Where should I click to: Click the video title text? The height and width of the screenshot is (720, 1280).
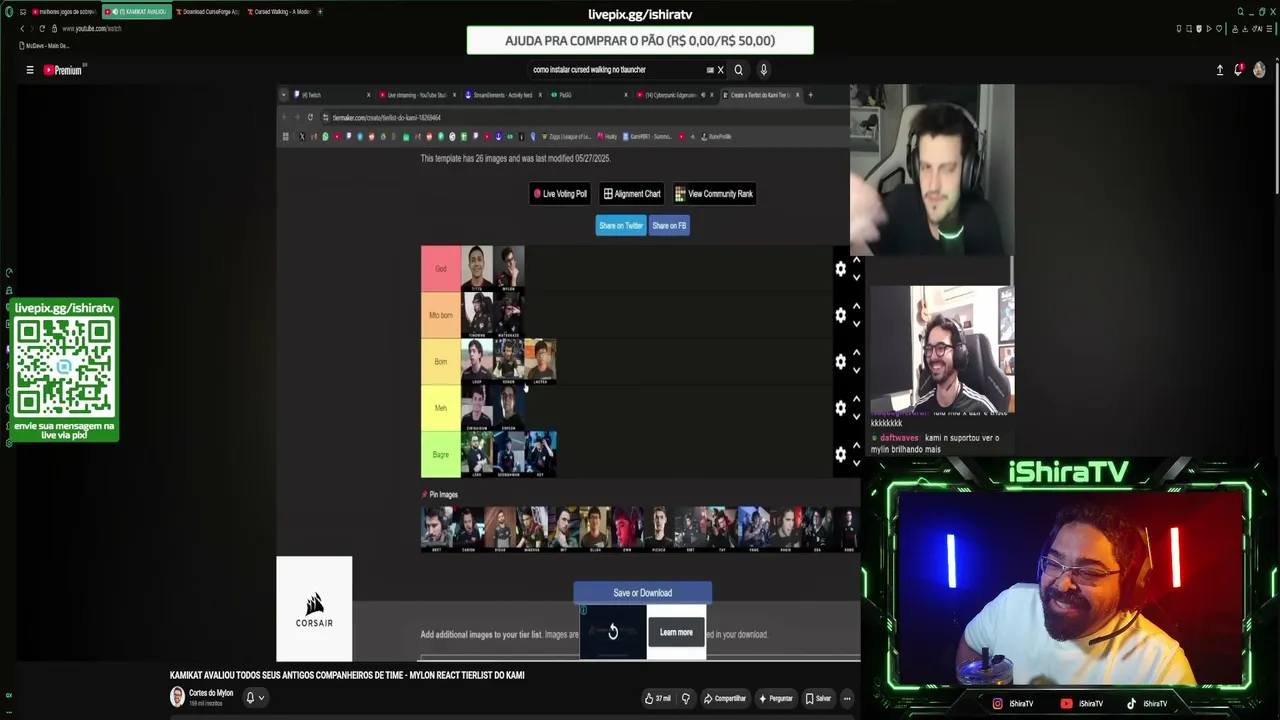click(347, 675)
